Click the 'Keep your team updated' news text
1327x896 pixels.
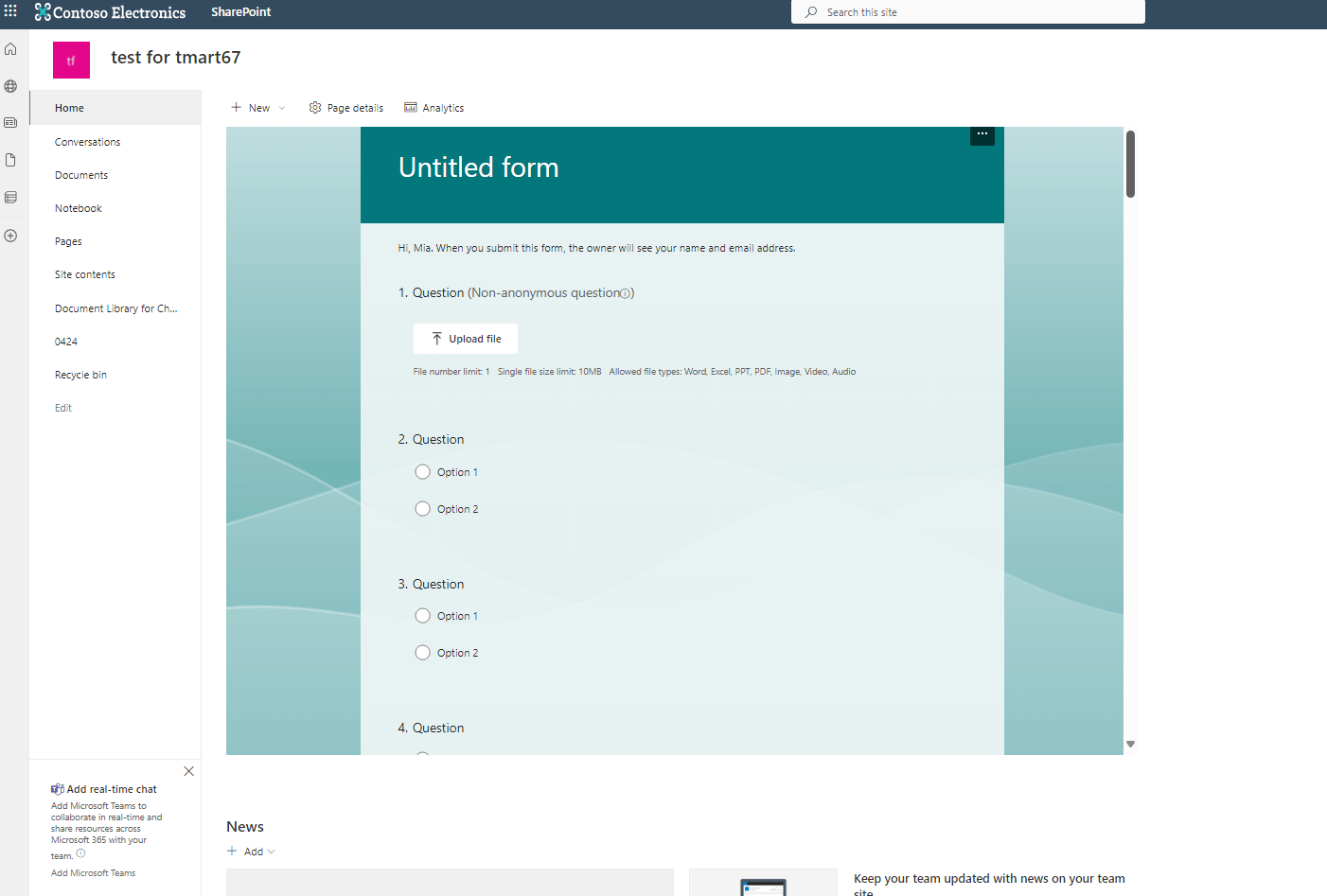point(989,884)
